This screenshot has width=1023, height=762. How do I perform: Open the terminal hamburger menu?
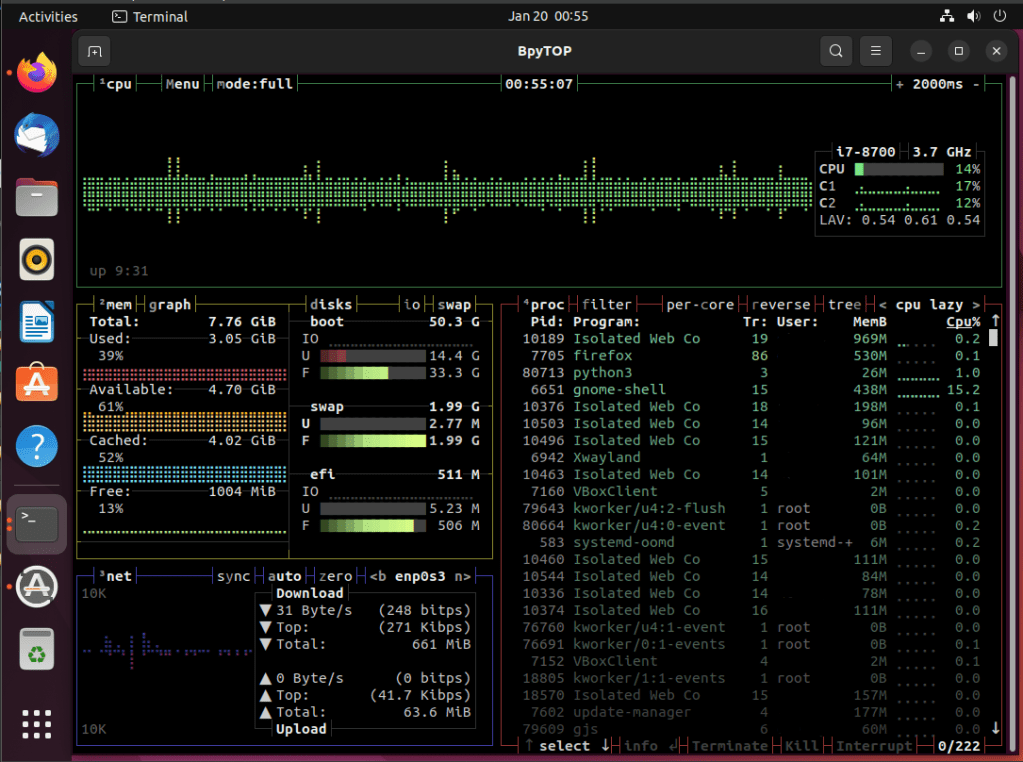876,51
